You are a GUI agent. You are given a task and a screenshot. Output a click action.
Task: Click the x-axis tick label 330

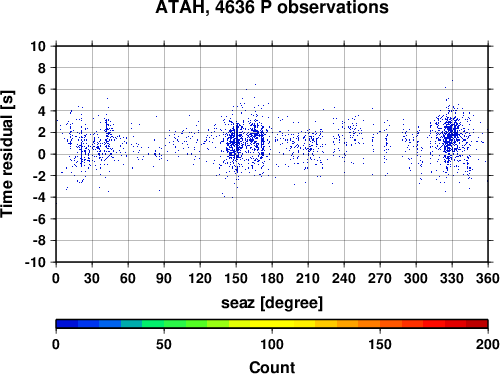tap(452, 278)
